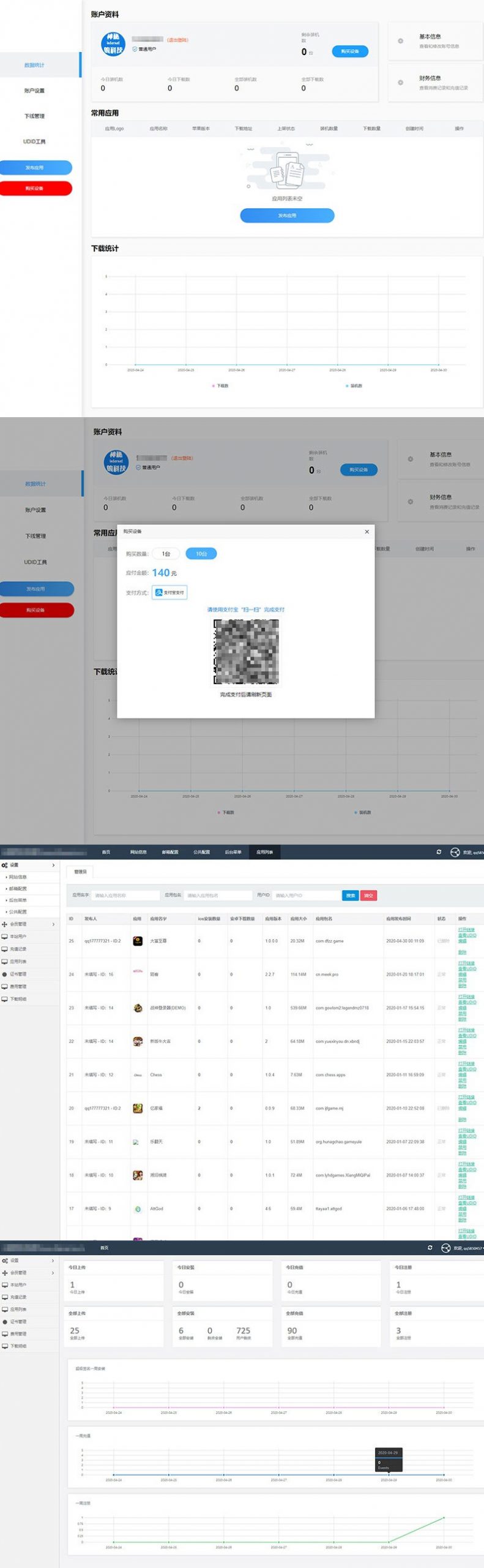Collapse 设置 section in app-list admin sidebar
This screenshot has width=484, height=1568.
click(30, 865)
